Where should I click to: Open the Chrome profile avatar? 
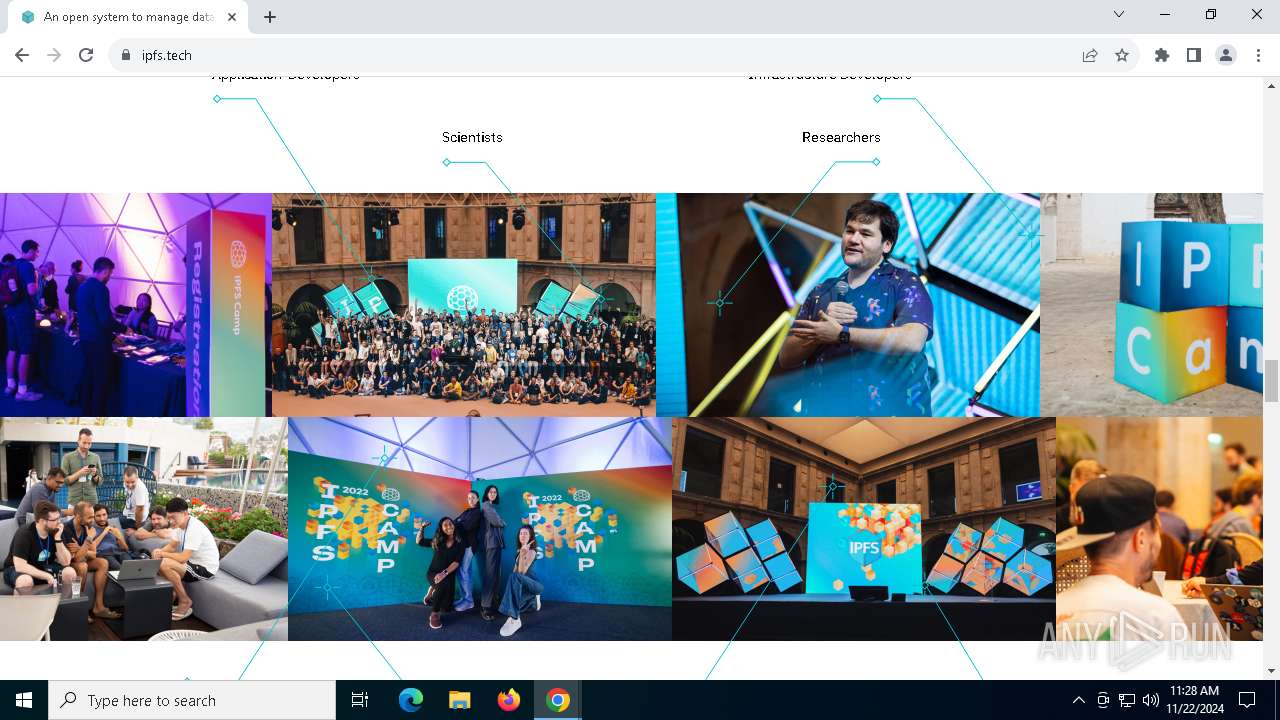1226,55
